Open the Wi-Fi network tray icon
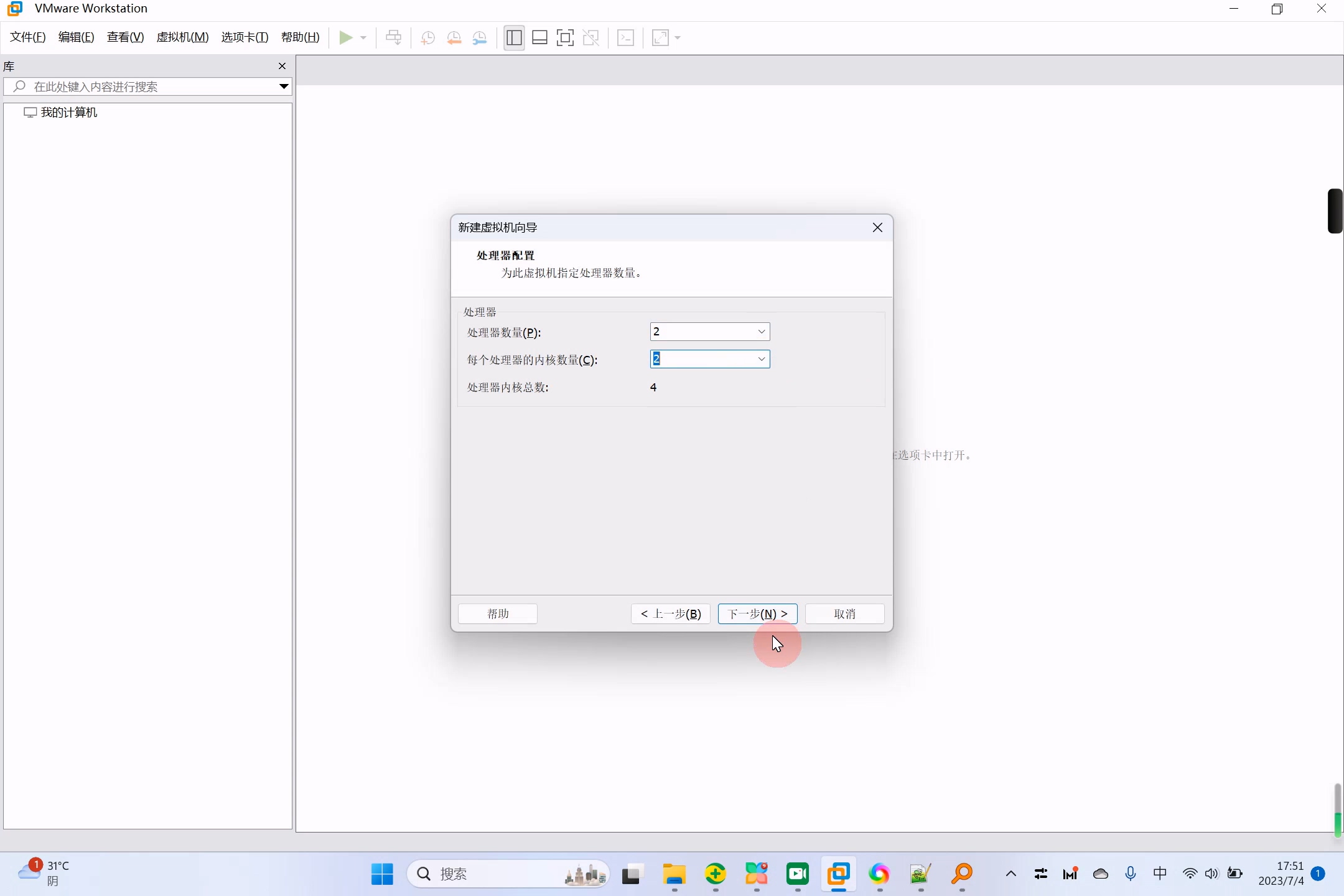Image resolution: width=1344 pixels, height=896 pixels. click(1190, 874)
